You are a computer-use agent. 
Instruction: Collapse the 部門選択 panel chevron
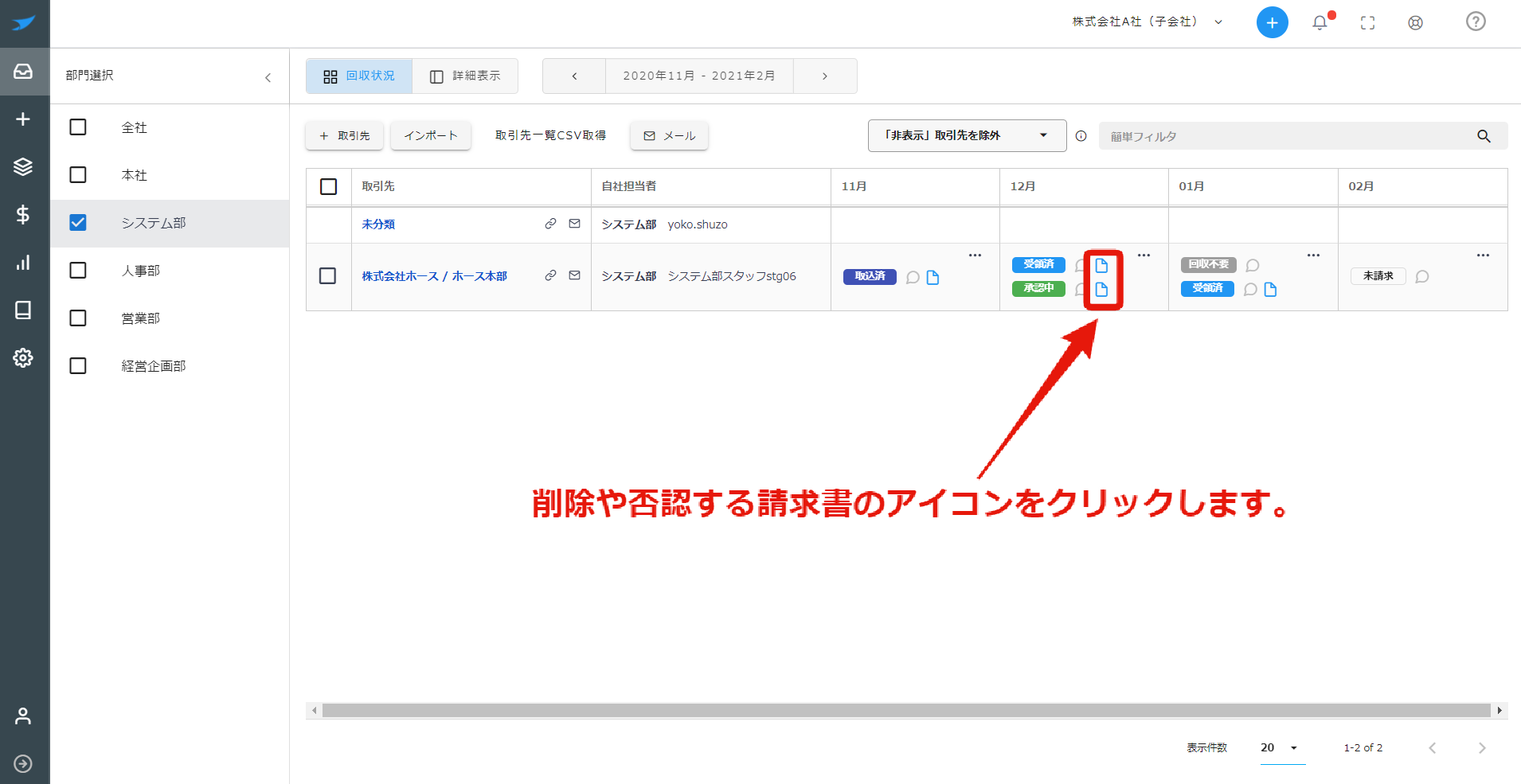pos(268,77)
